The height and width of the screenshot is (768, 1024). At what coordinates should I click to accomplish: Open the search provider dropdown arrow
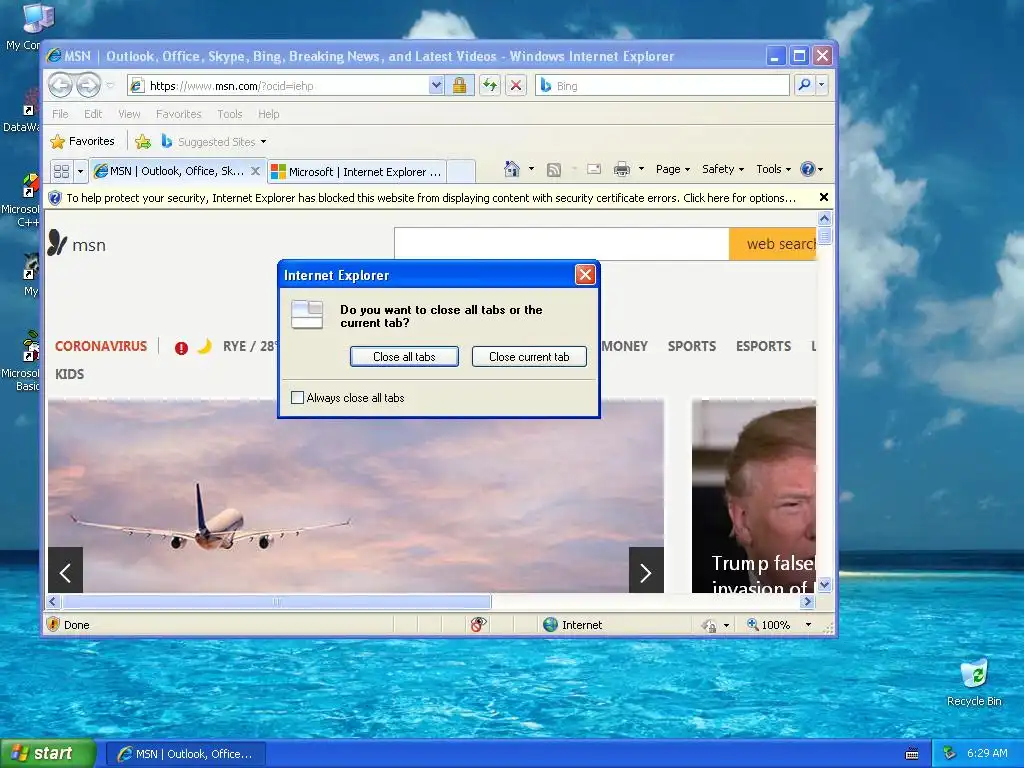pyautogui.click(x=822, y=86)
